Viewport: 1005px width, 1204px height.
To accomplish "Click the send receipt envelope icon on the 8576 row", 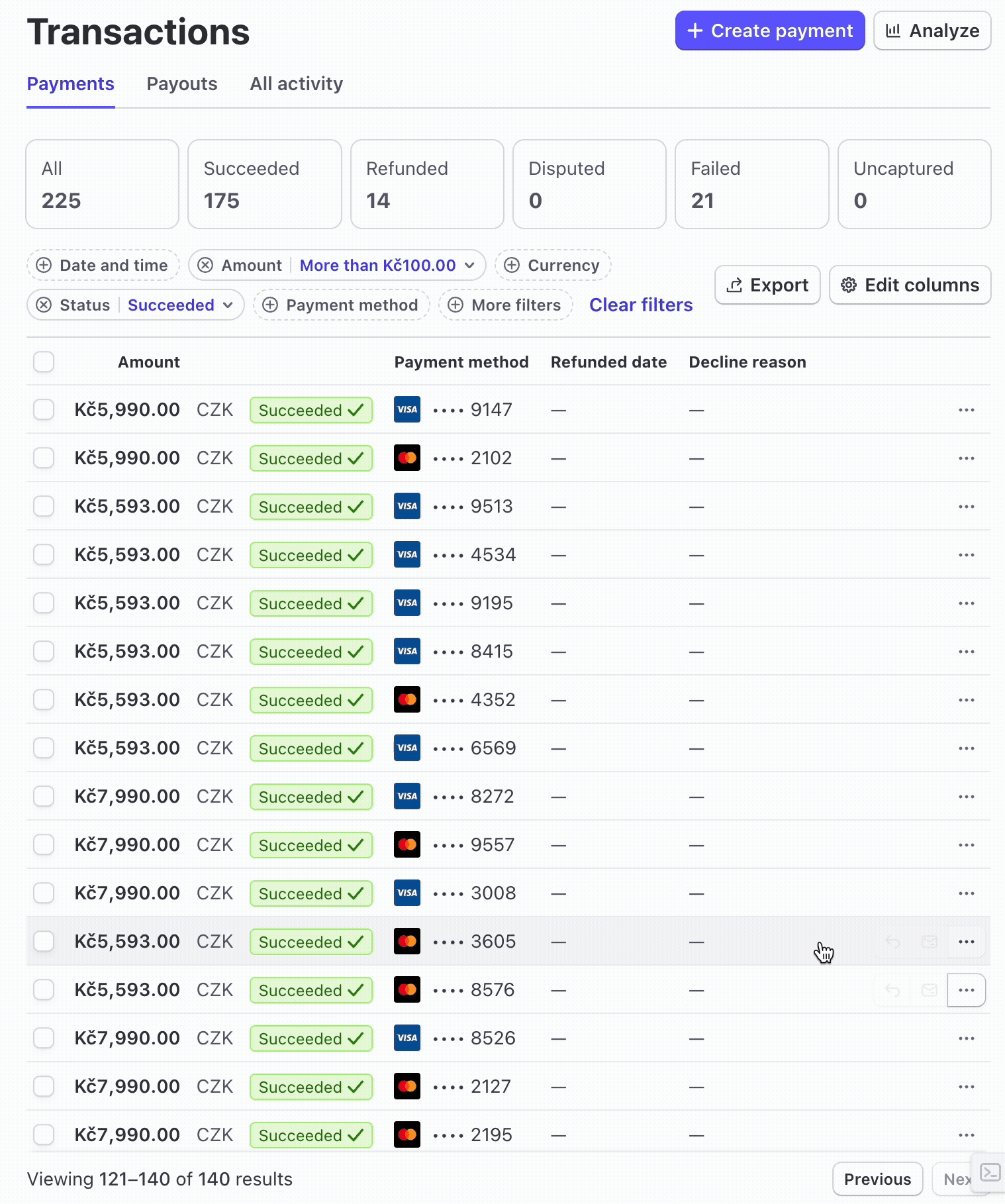I will pos(930,990).
